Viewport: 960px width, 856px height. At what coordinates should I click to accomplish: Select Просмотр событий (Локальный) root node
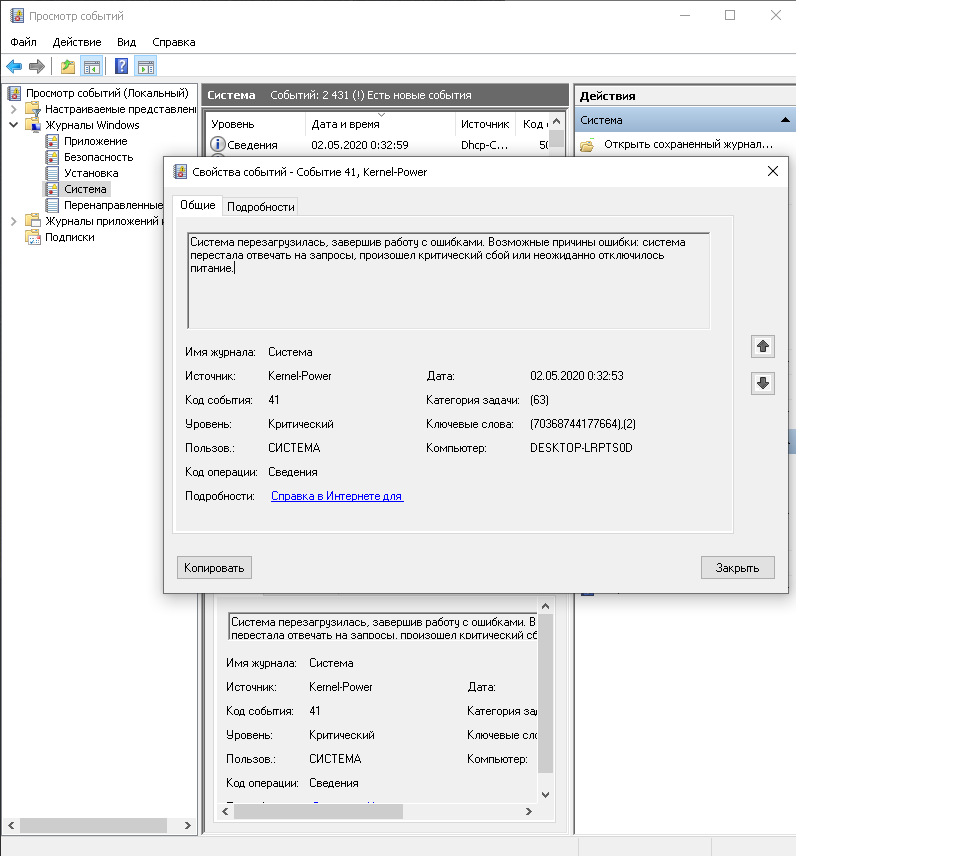click(x=107, y=93)
